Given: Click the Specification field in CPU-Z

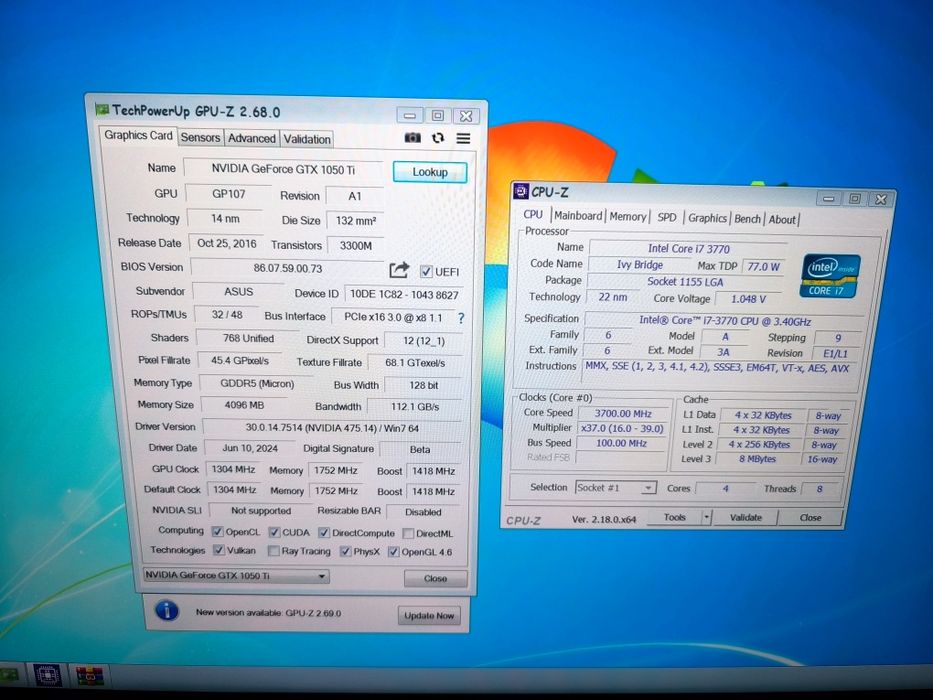Looking at the screenshot, I should (725, 321).
